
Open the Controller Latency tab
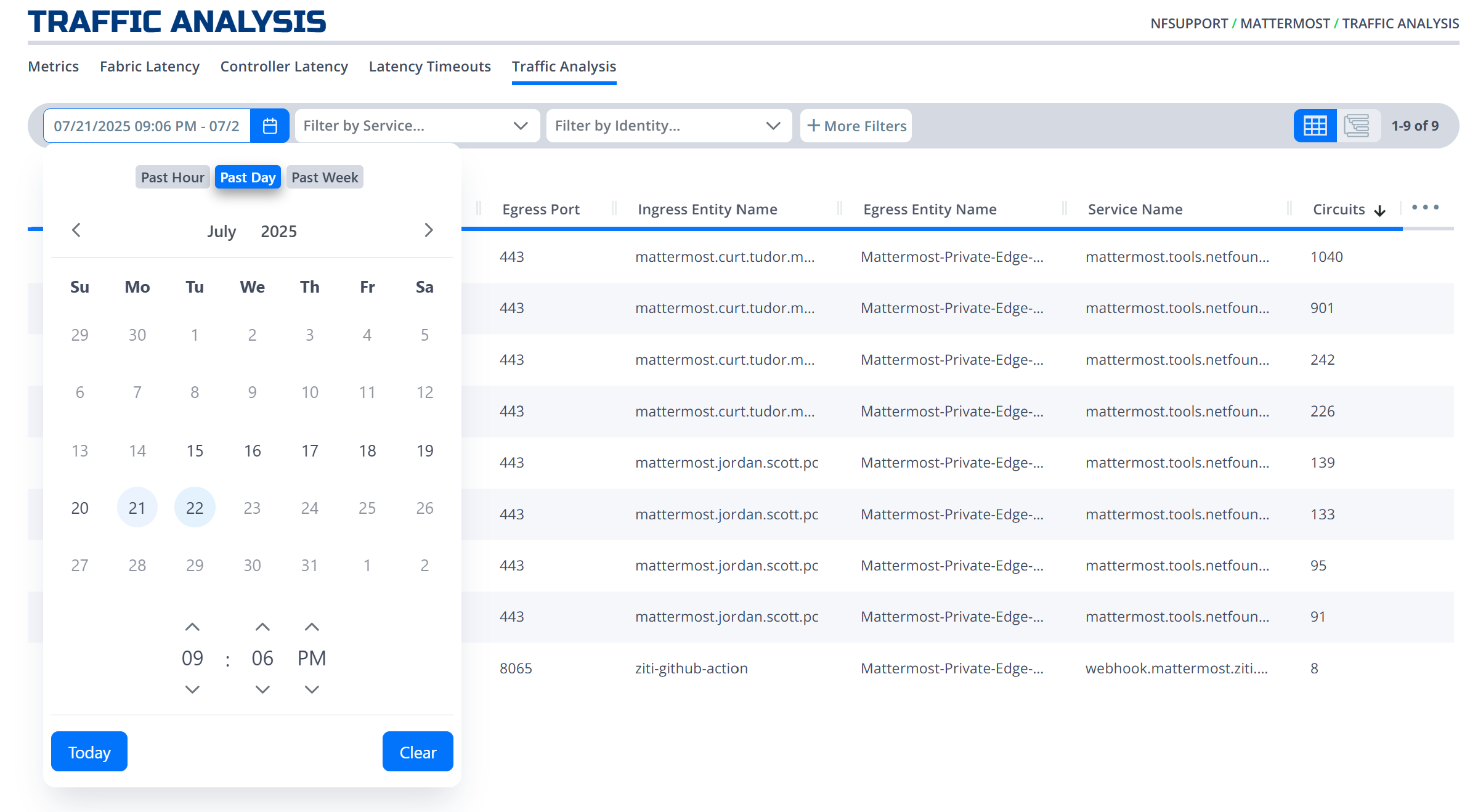coord(284,67)
